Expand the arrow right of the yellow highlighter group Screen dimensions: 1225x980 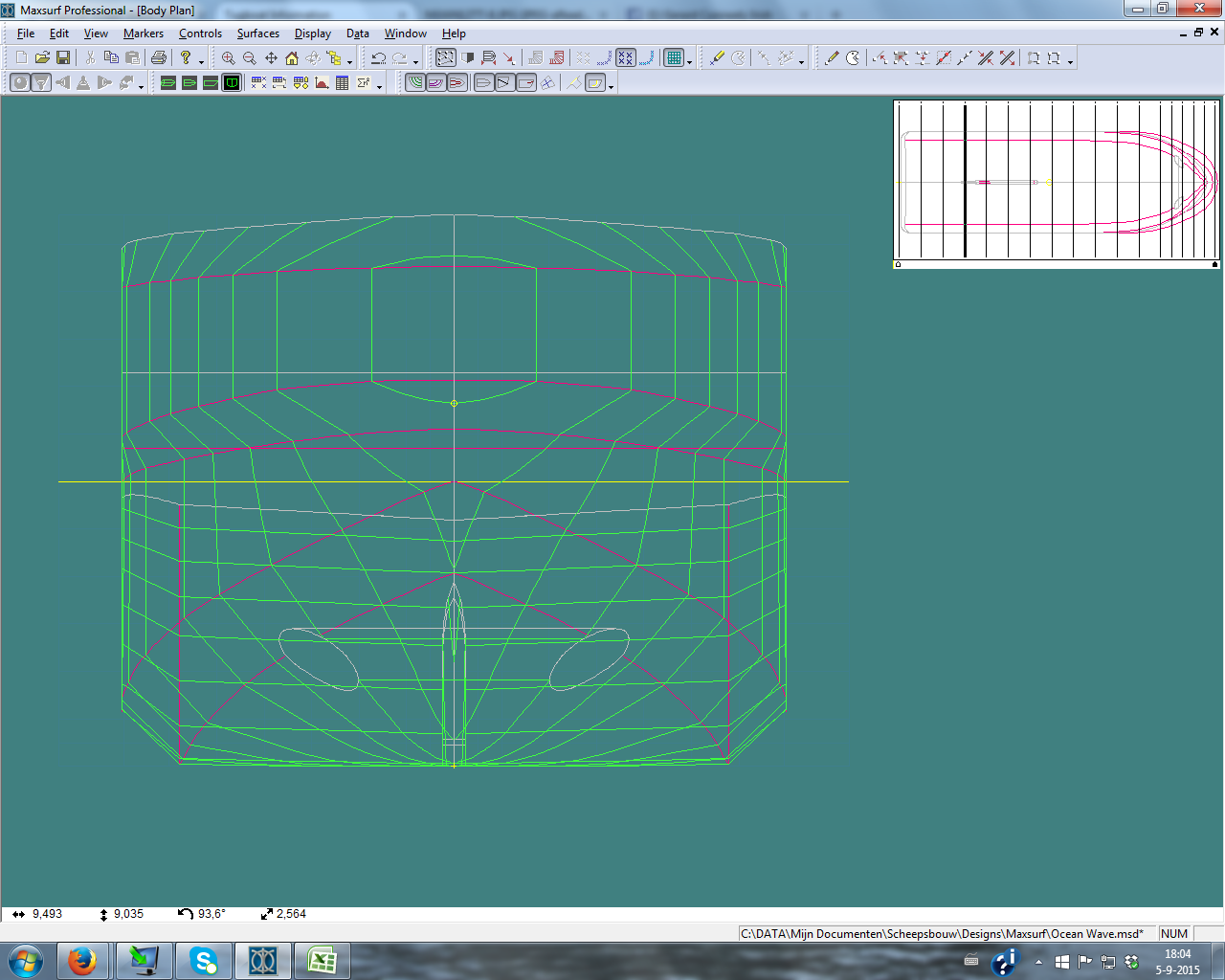point(801,60)
